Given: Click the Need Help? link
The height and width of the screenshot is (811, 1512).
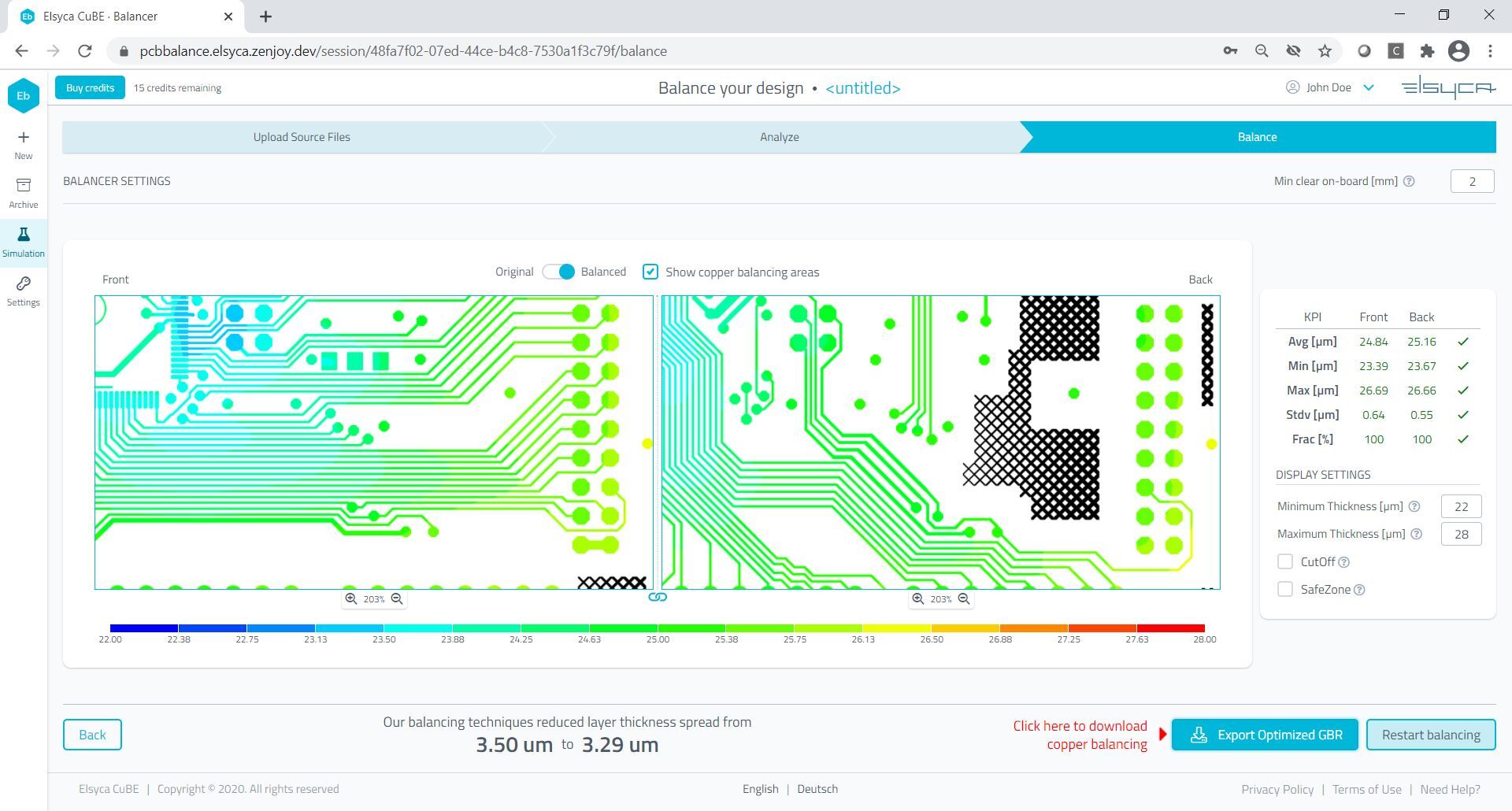Looking at the screenshot, I should [1450, 789].
